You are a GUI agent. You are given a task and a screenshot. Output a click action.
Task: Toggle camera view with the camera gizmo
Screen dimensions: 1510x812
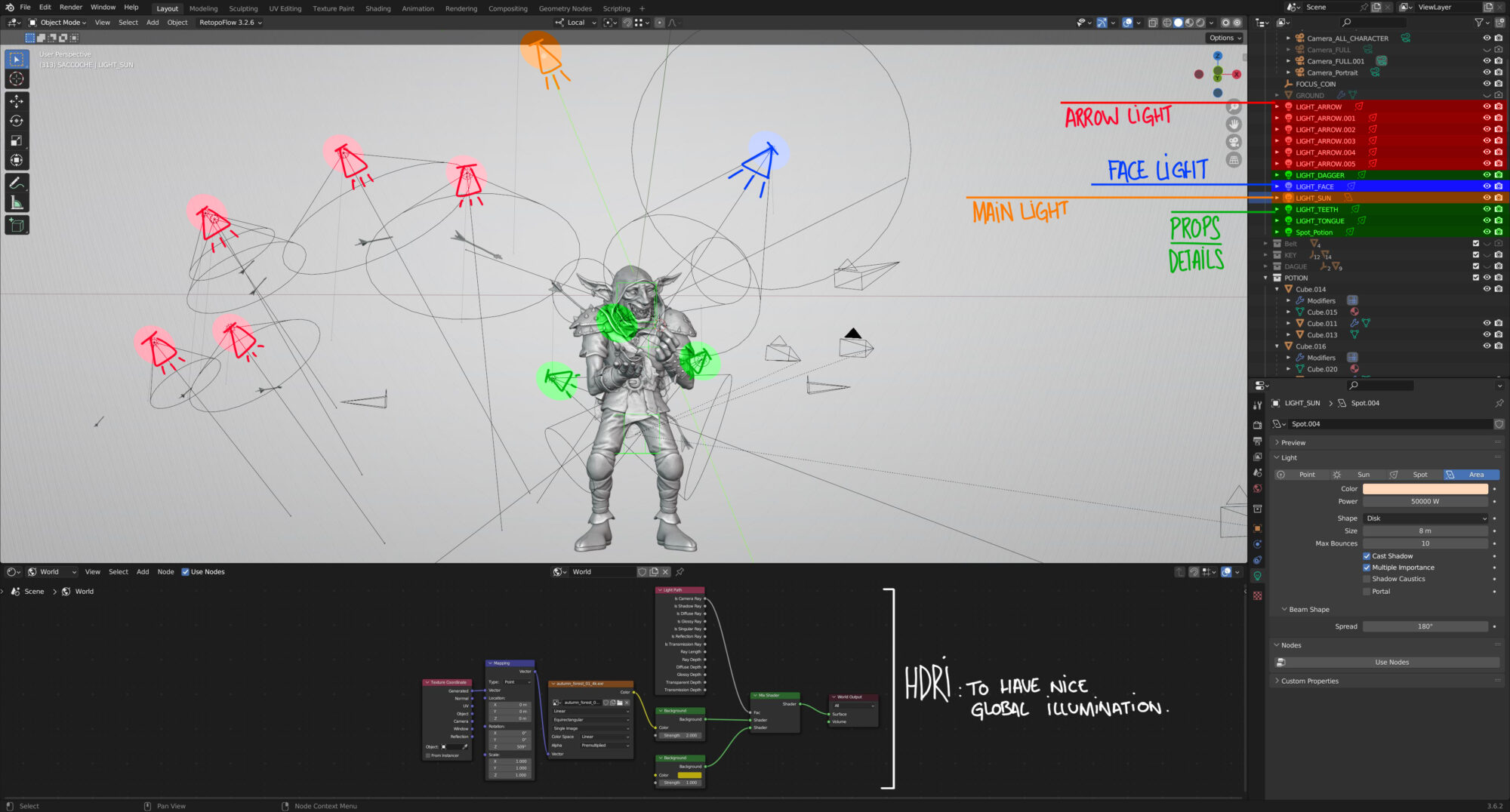[x=1234, y=142]
